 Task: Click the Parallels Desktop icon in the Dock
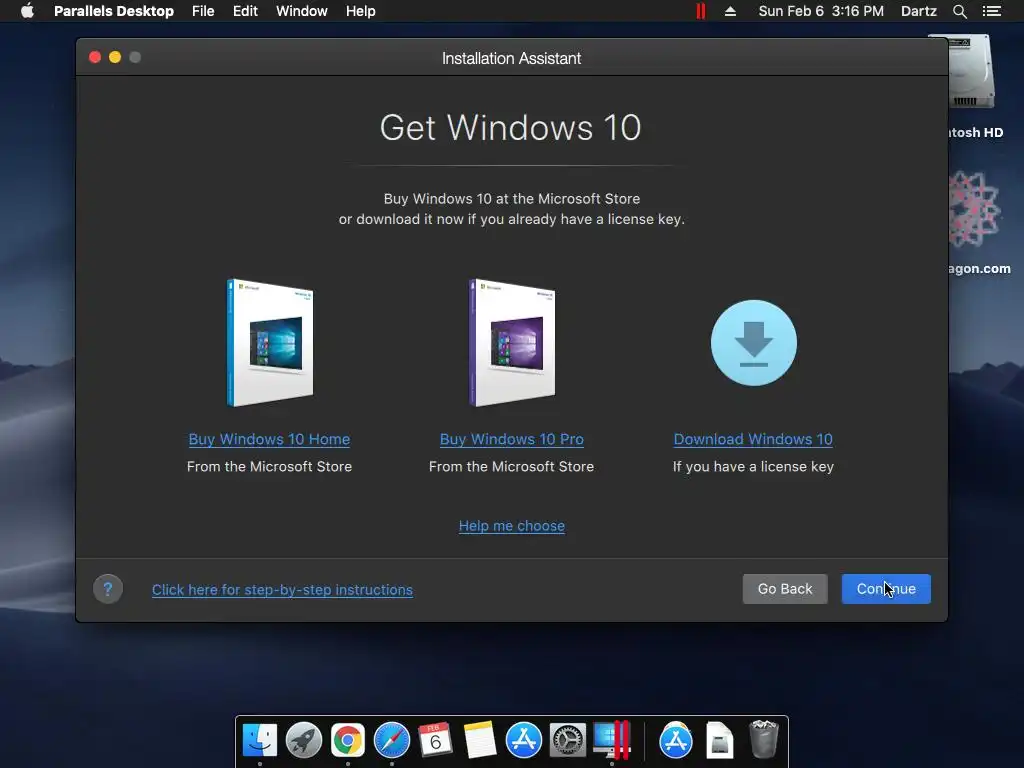612,740
